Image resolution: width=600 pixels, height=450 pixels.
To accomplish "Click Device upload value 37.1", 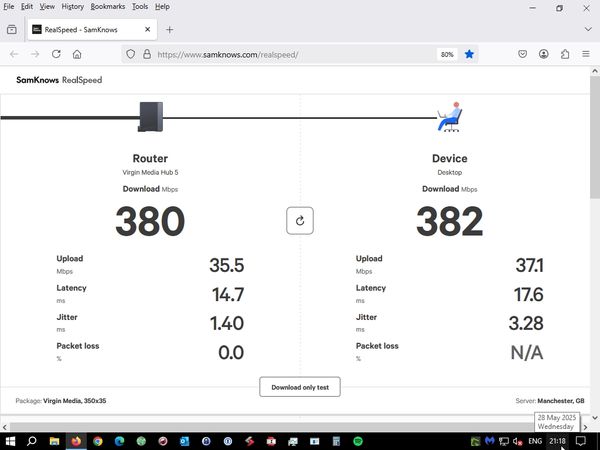I will 529,265.
